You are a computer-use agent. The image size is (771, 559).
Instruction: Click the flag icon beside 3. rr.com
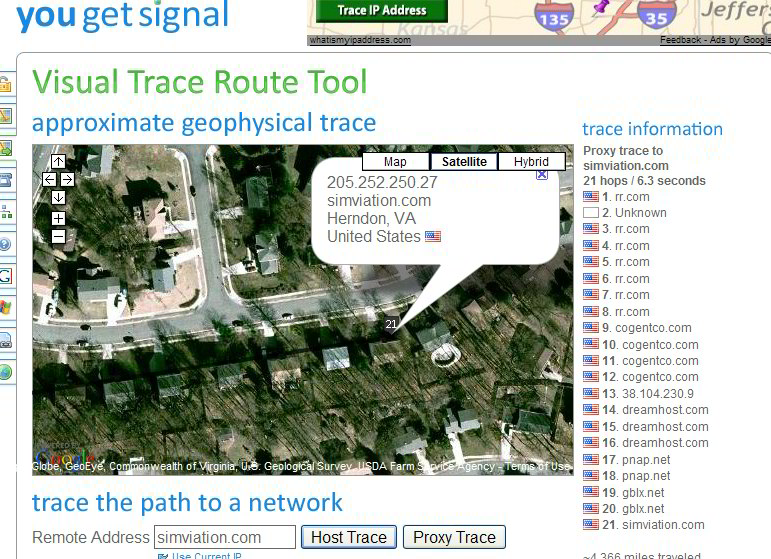(591, 229)
